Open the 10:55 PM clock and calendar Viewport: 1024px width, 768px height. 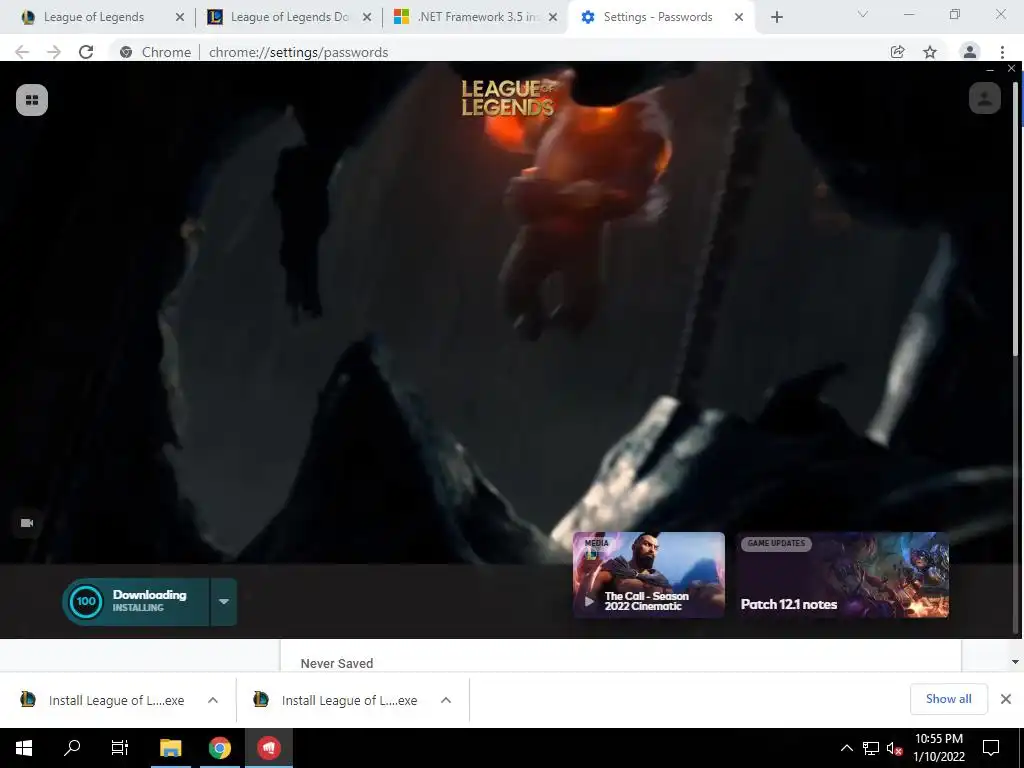[938, 748]
